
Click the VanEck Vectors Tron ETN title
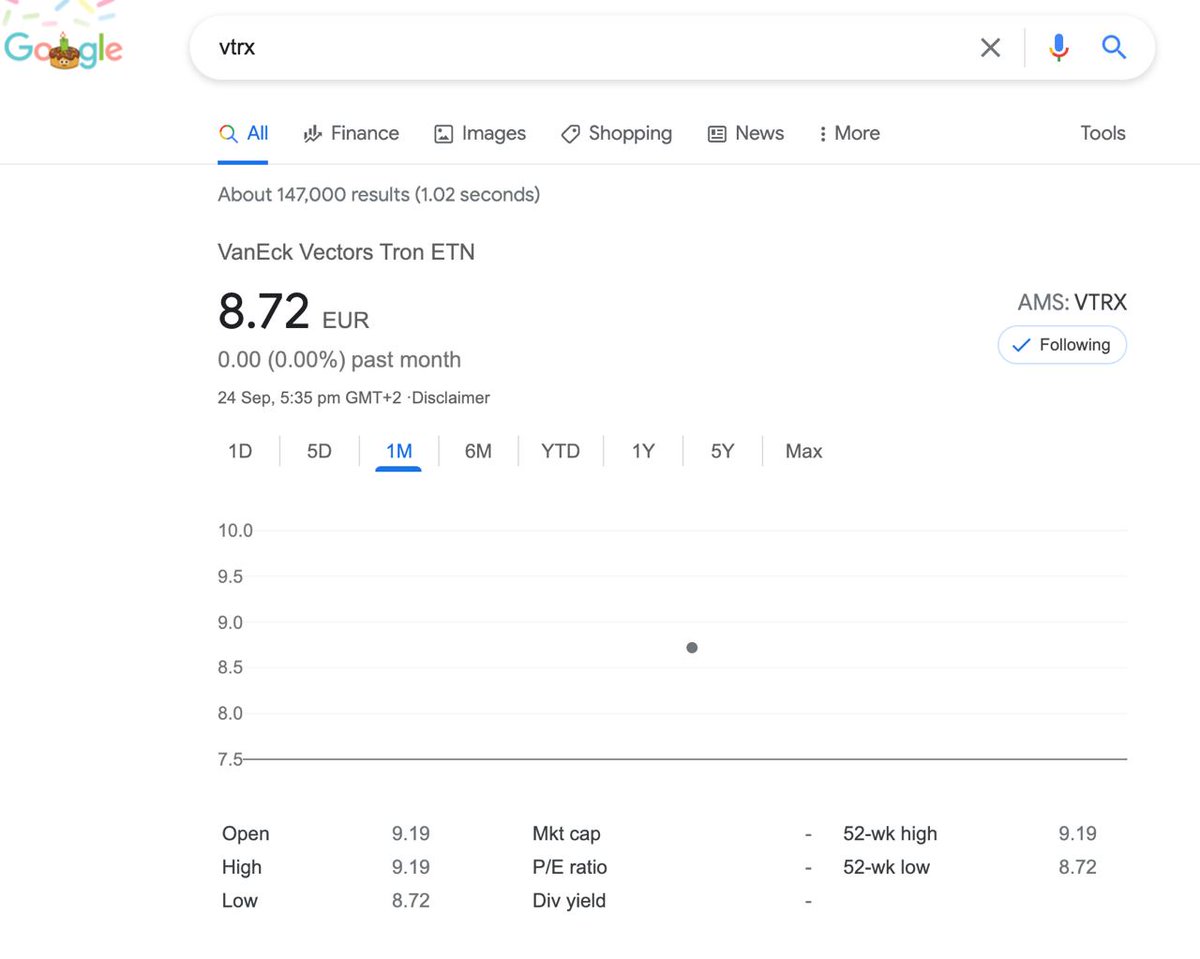point(346,252)
